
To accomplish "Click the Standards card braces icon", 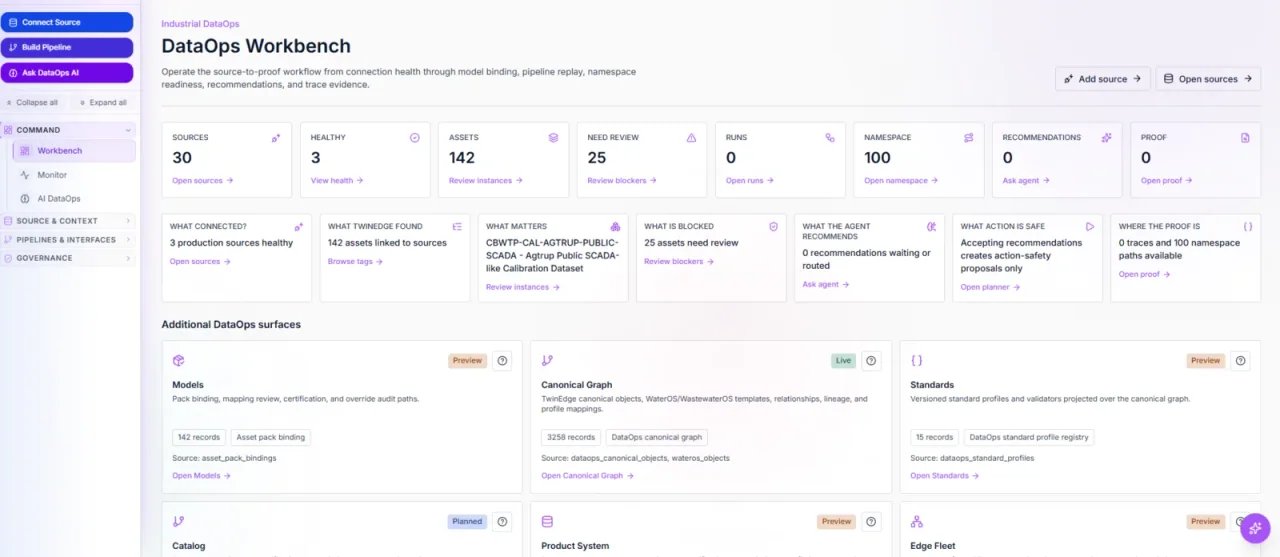I will click(x=917, y=361).
